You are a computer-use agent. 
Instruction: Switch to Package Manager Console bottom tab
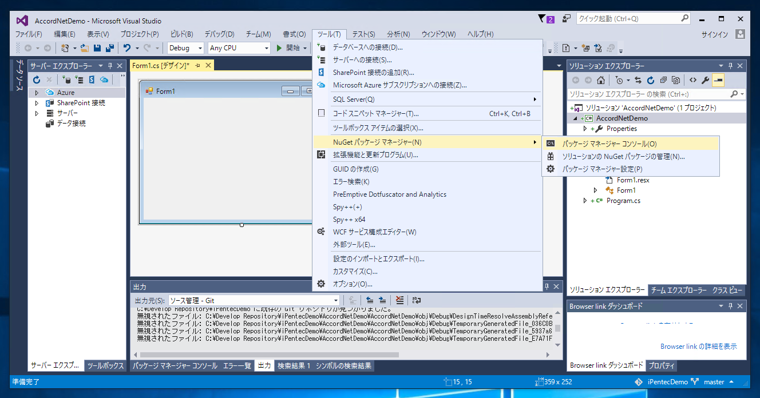point(175,366)
